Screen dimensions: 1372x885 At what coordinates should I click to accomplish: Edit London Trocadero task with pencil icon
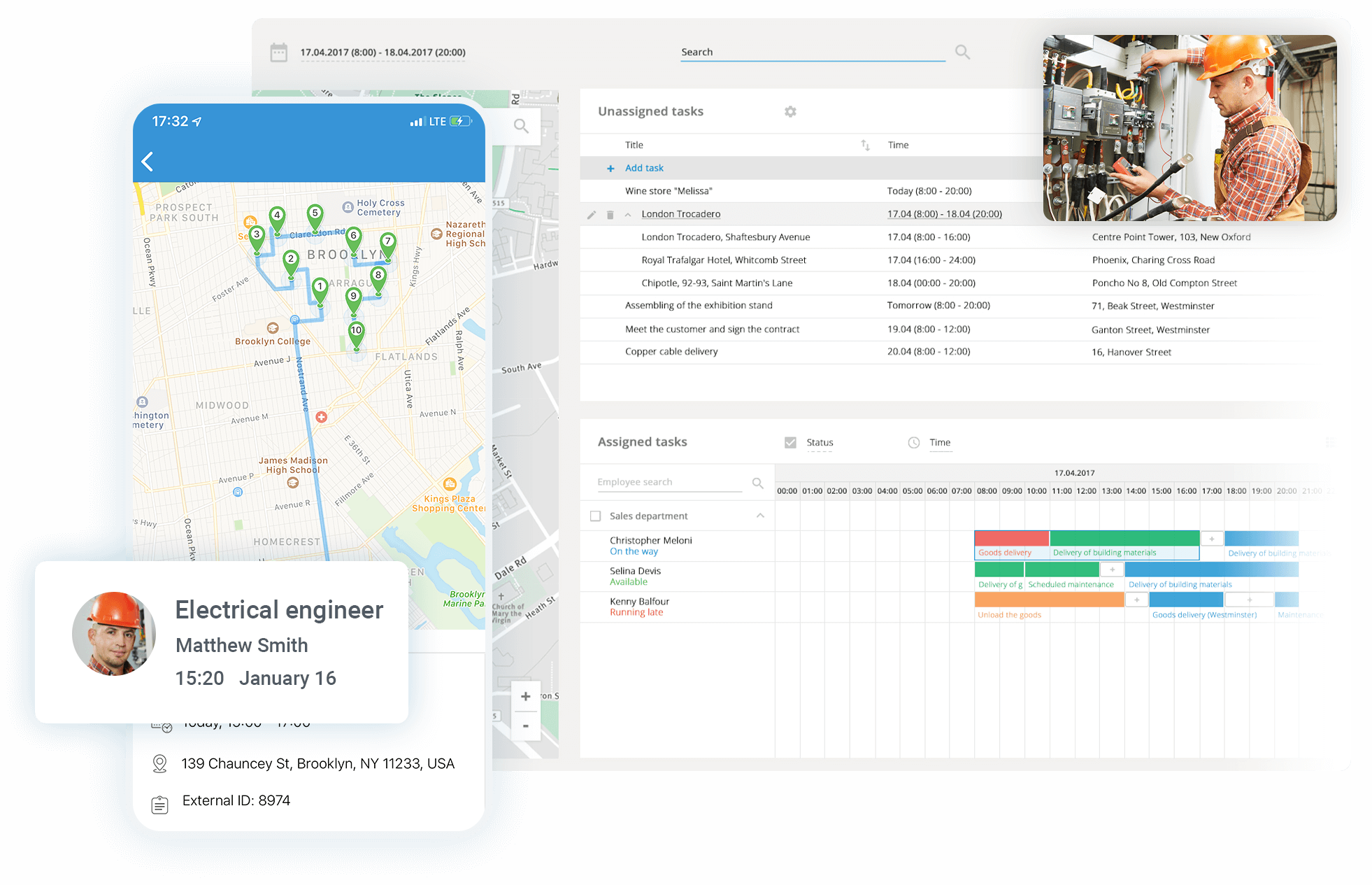pos(592,215)
